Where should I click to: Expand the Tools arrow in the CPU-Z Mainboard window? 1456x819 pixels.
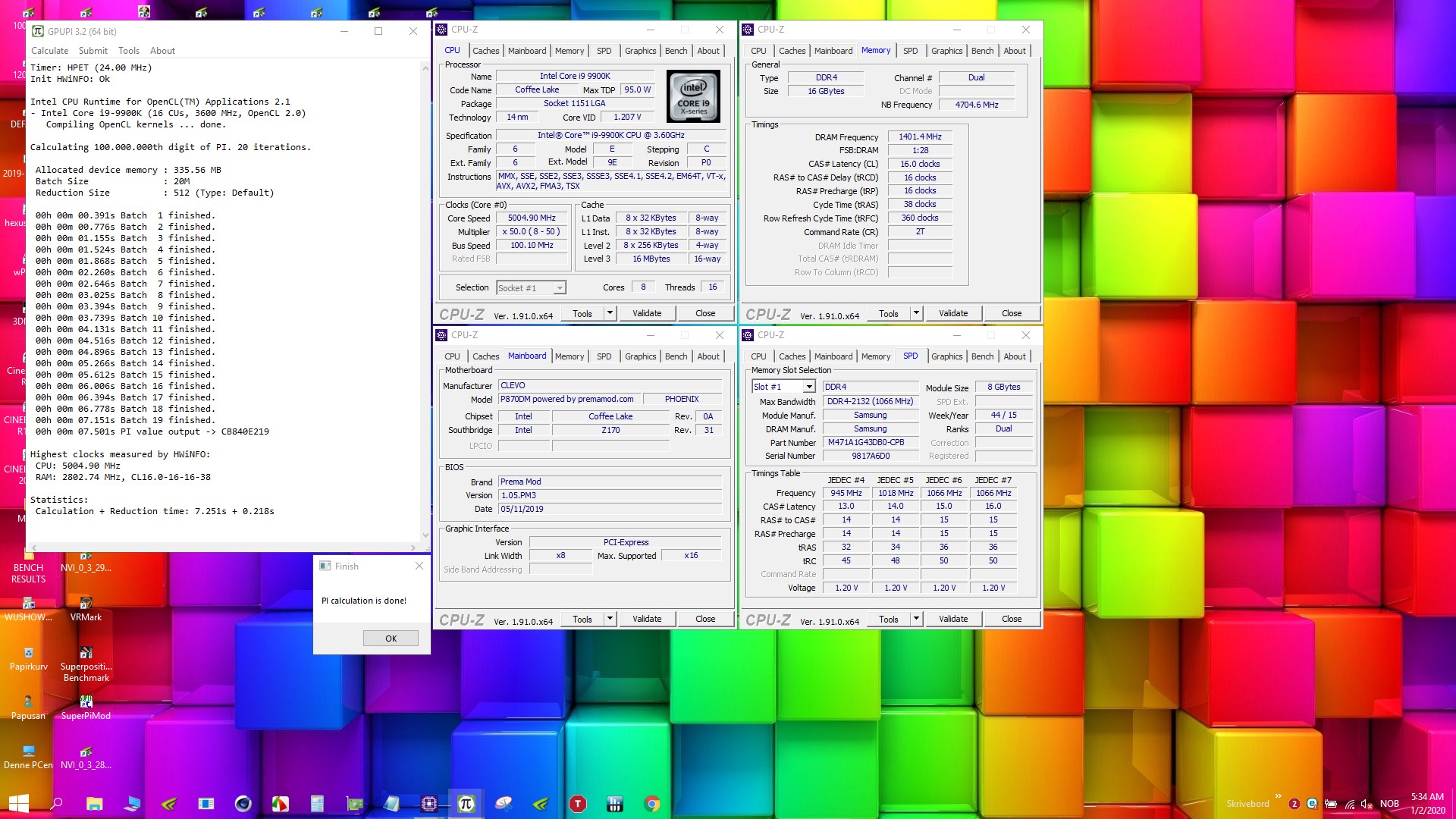(610, 619)
